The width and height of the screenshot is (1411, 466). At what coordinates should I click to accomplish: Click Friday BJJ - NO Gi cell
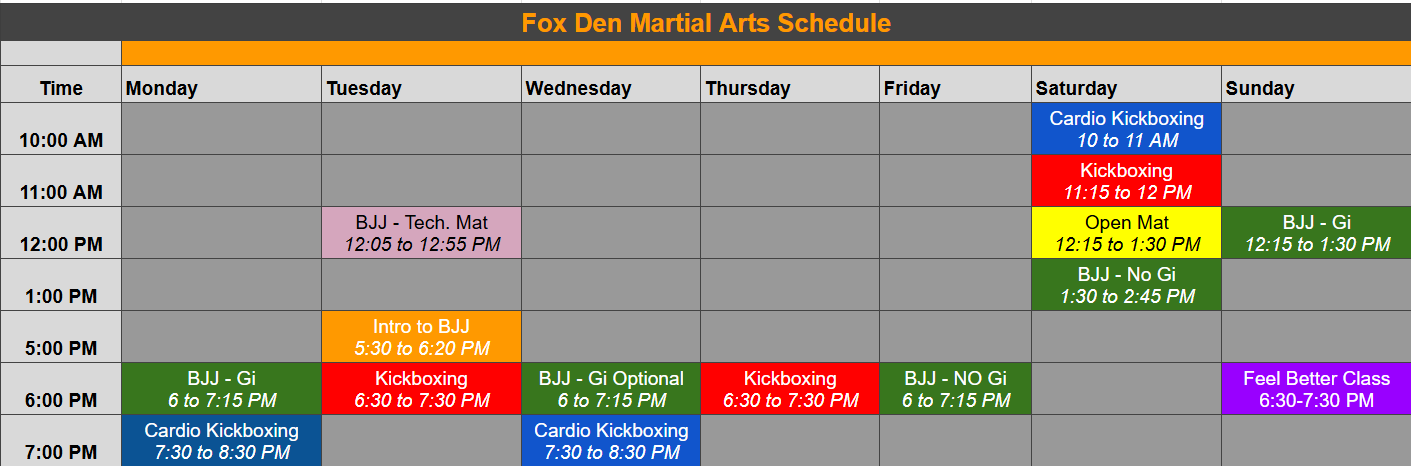pyautogui.click(x=955, y=389)
